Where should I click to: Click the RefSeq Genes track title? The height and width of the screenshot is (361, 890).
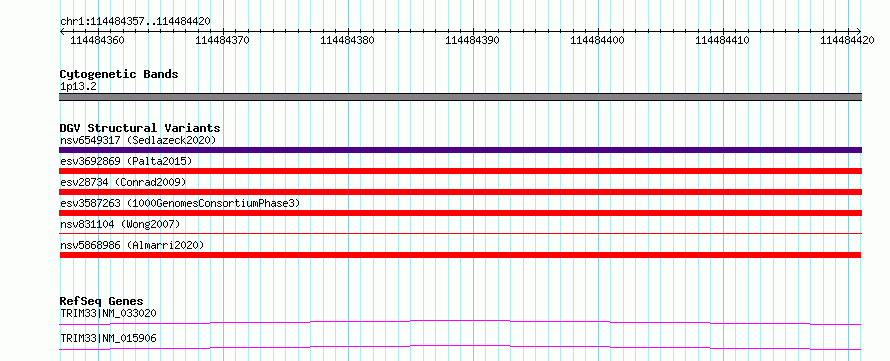pyautogui.click(x=102, y=301)
